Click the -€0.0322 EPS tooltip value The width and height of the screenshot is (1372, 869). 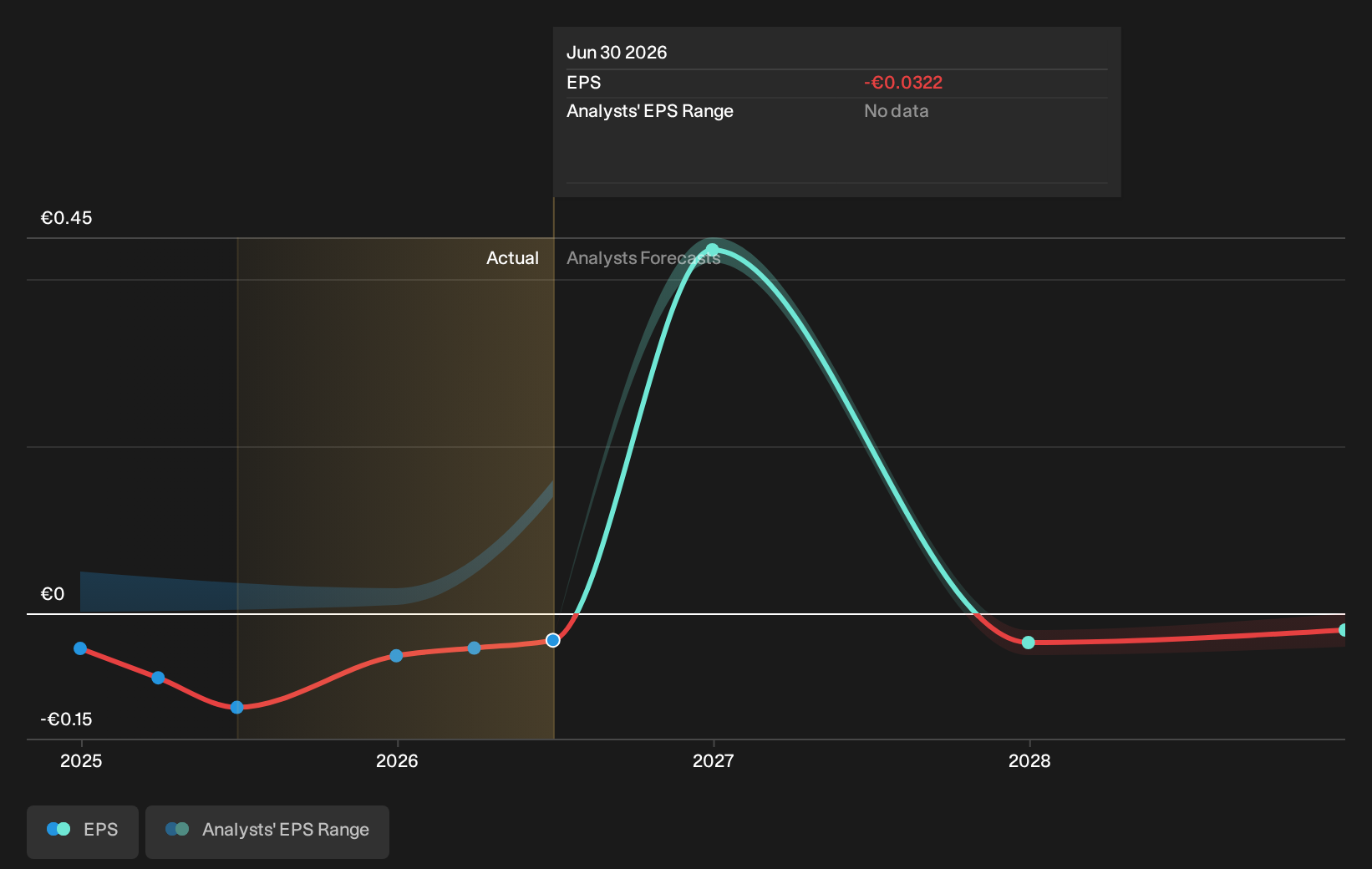point(903,83)
